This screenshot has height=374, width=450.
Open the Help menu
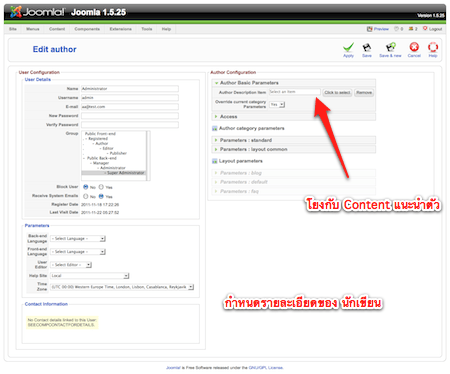click(x=166, y=29)
